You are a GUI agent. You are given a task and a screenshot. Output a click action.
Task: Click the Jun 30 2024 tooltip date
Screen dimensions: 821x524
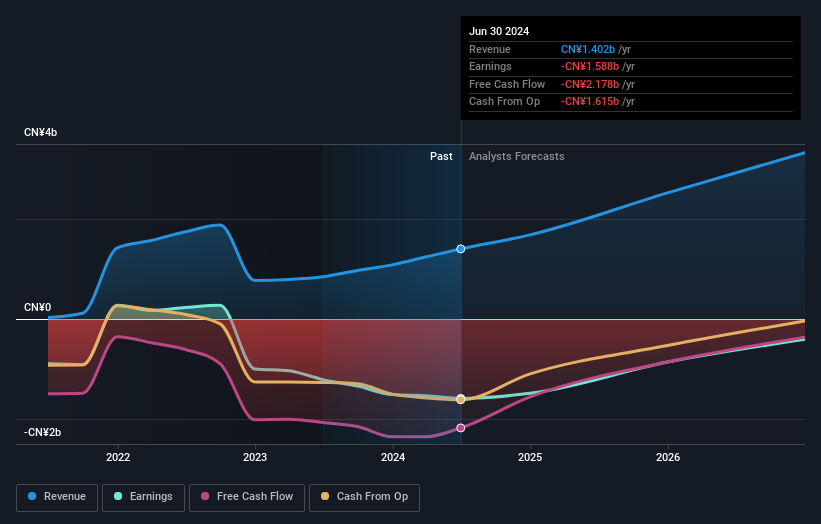coord(499,31)
